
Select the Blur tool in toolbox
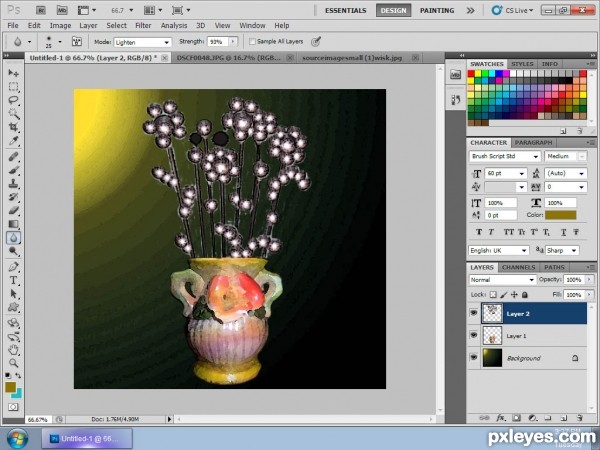(13, 238)
